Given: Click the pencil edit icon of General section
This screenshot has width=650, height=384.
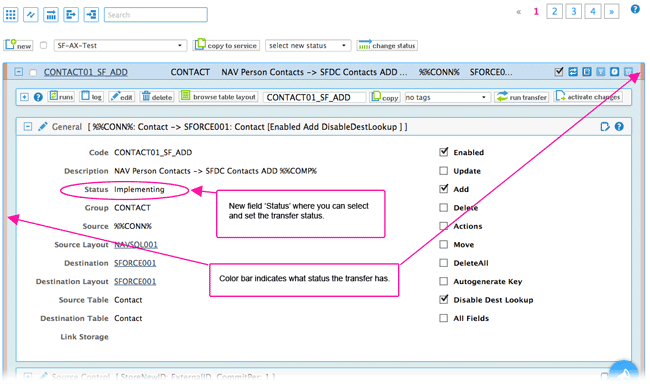Looking at the screenshot, I should pyautogui.click(x=43, y=126).
